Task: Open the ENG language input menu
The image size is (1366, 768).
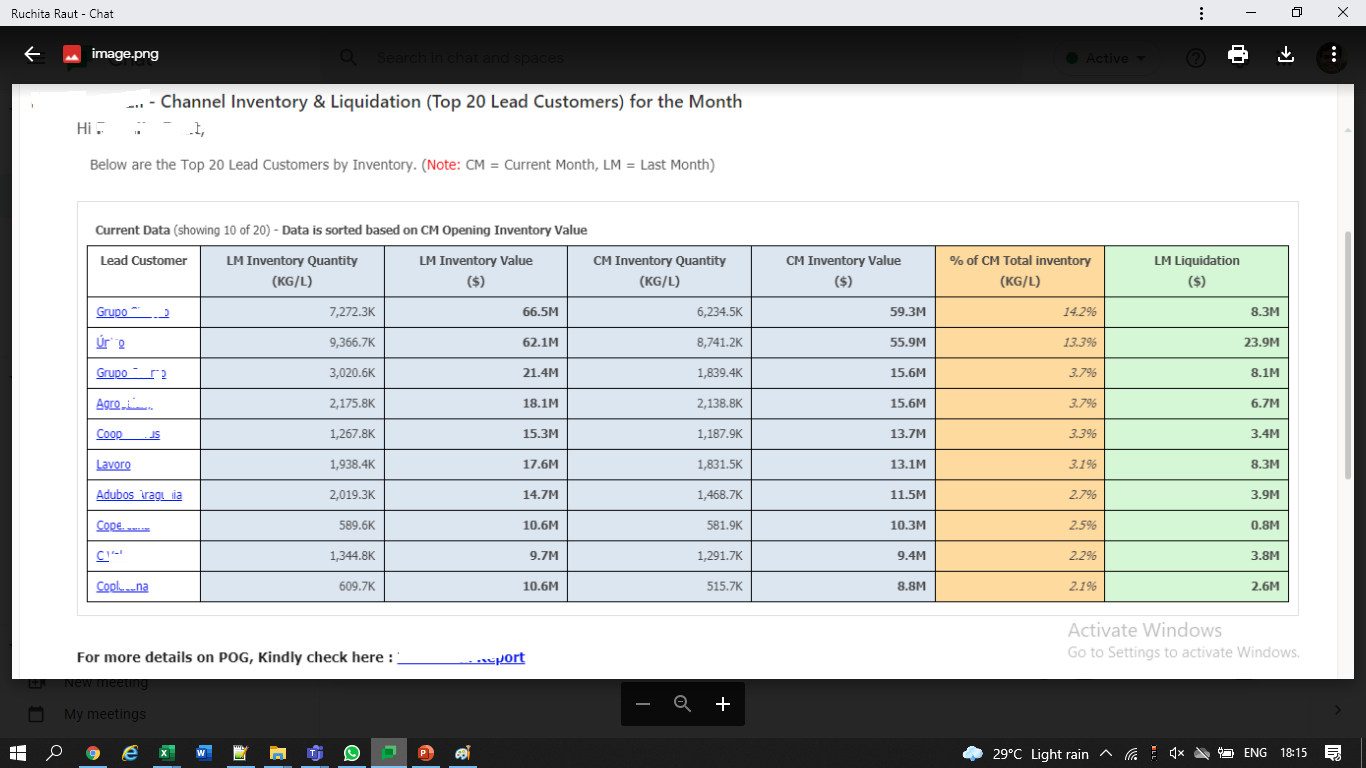Action: pos(1255,753)
